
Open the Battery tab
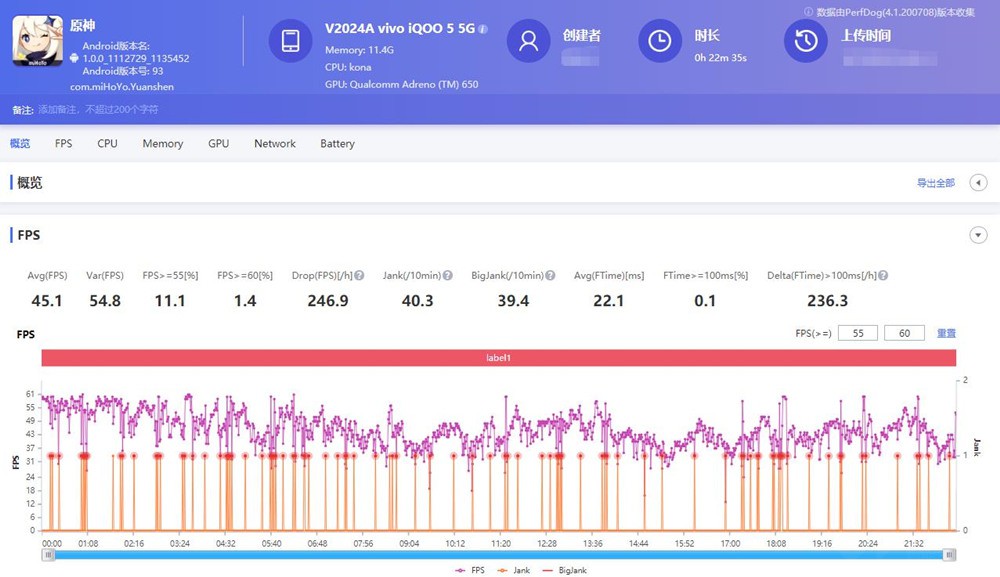tap(337, 143)
